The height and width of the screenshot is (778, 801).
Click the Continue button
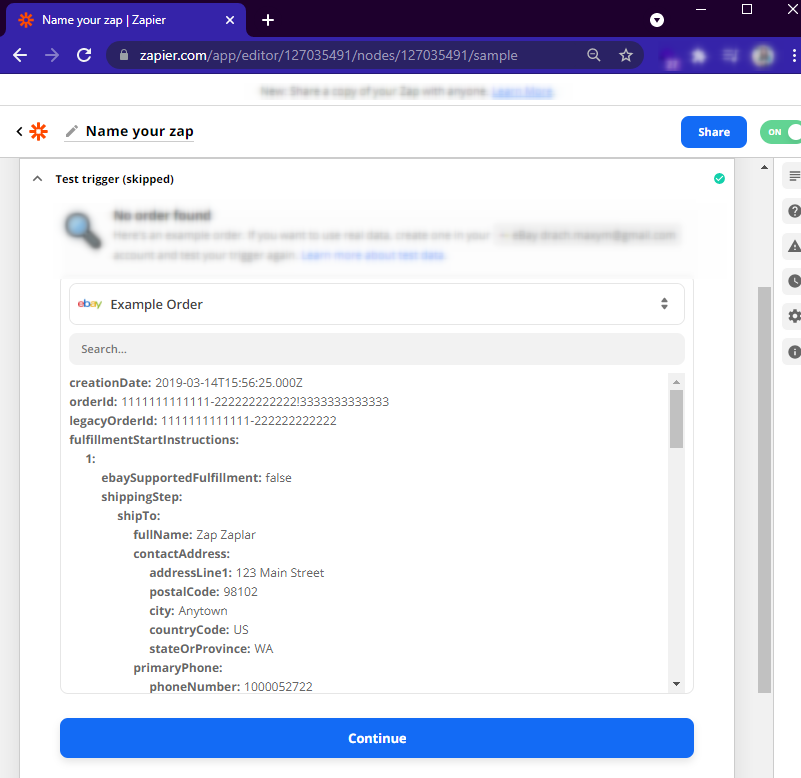[377, 738]
